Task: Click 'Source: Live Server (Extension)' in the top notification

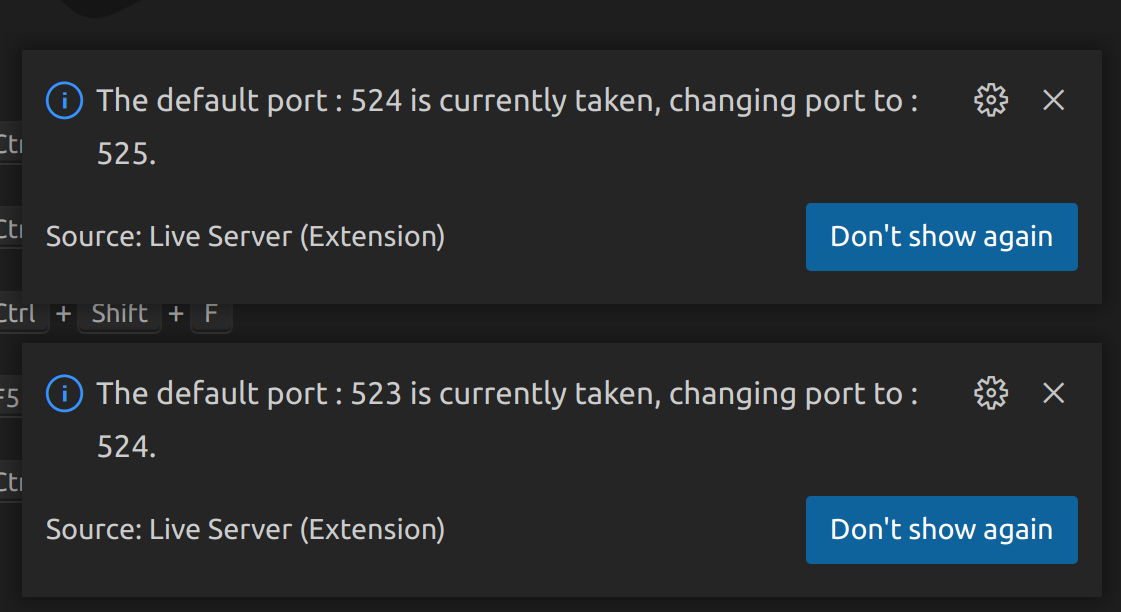Action: tap(245, 237)
